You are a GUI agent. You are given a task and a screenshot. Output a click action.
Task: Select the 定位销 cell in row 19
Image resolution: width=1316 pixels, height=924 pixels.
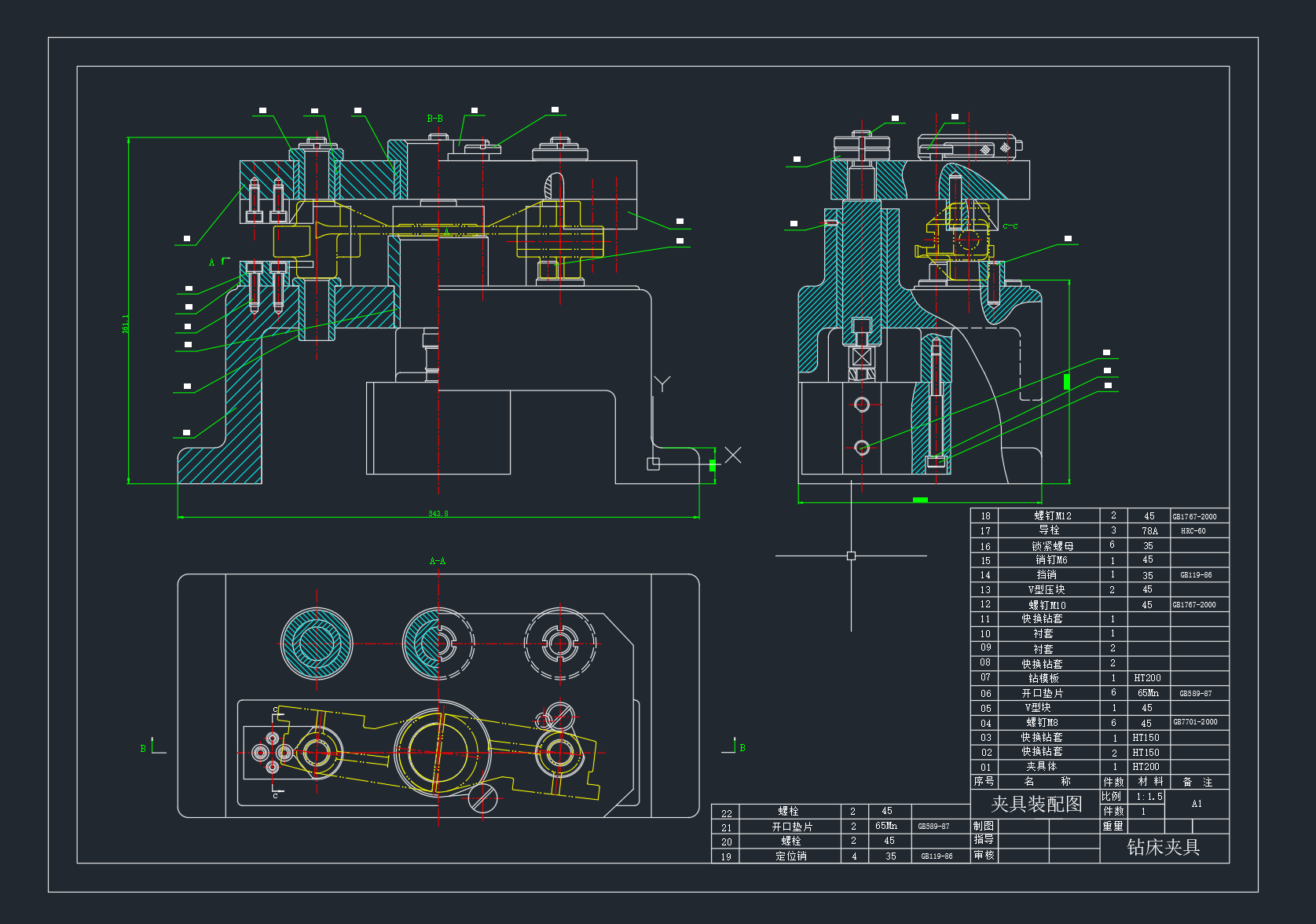[791, 856]
